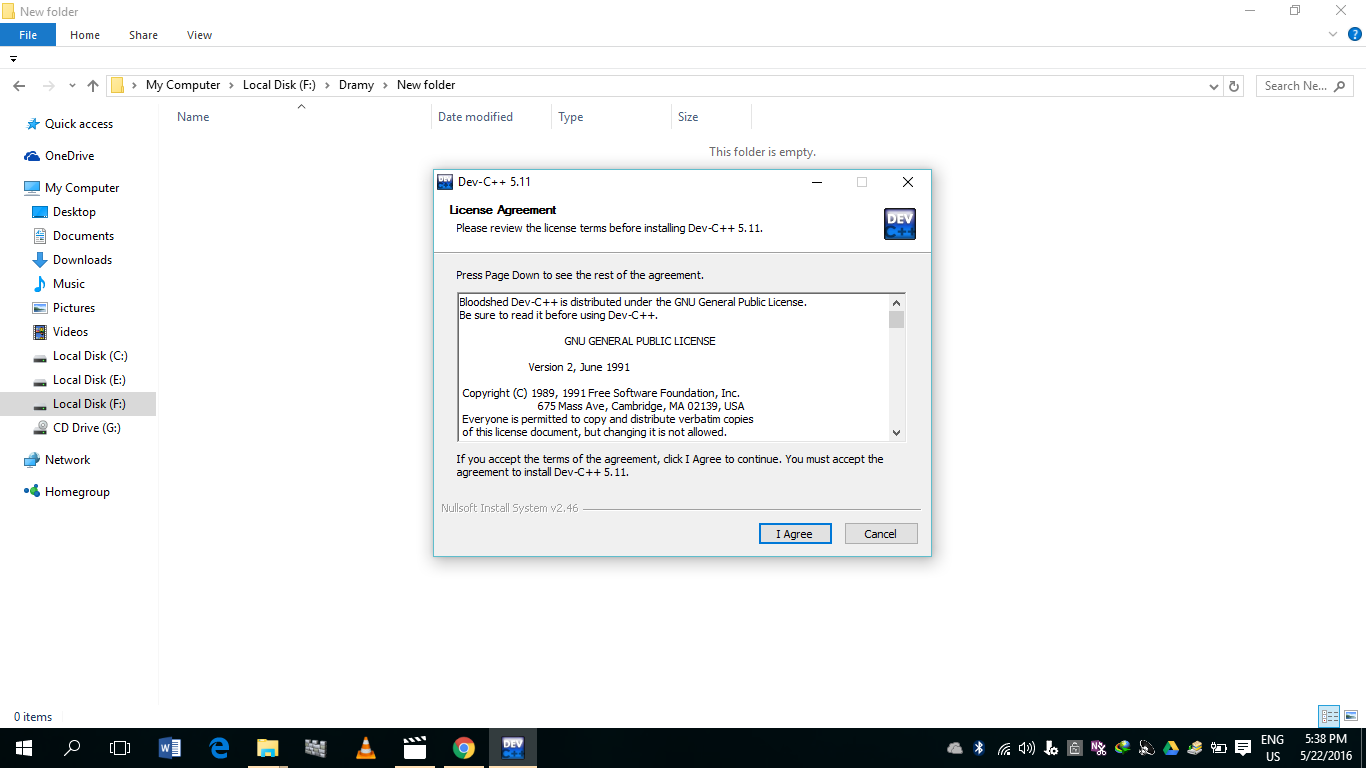
Task: Switch to the Home ribbon tab
Action: [x=85, y=35]
